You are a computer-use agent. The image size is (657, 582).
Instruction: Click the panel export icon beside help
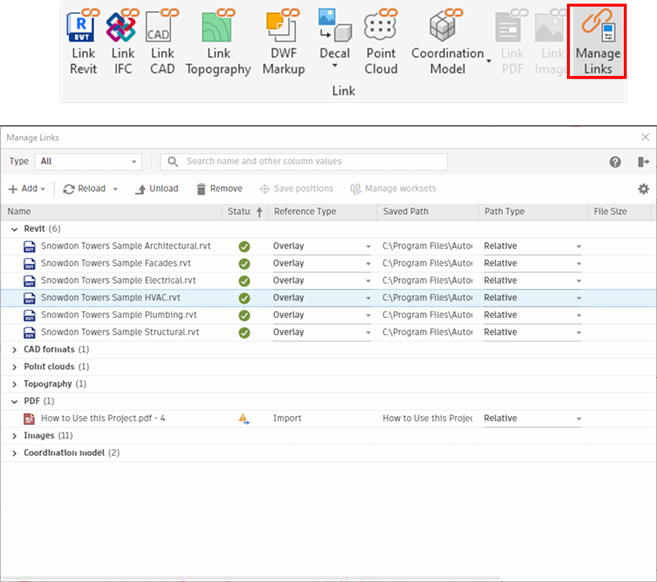(x=643, y=162)
